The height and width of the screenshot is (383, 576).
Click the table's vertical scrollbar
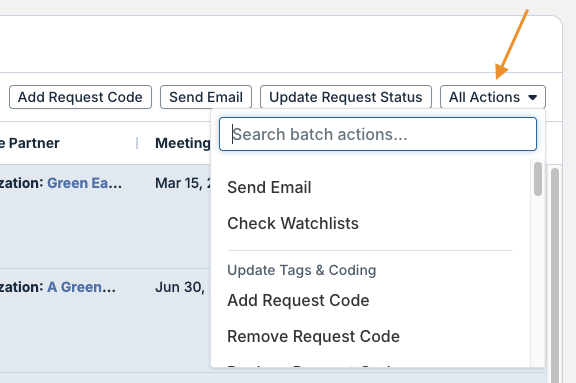tap(555, 275)
